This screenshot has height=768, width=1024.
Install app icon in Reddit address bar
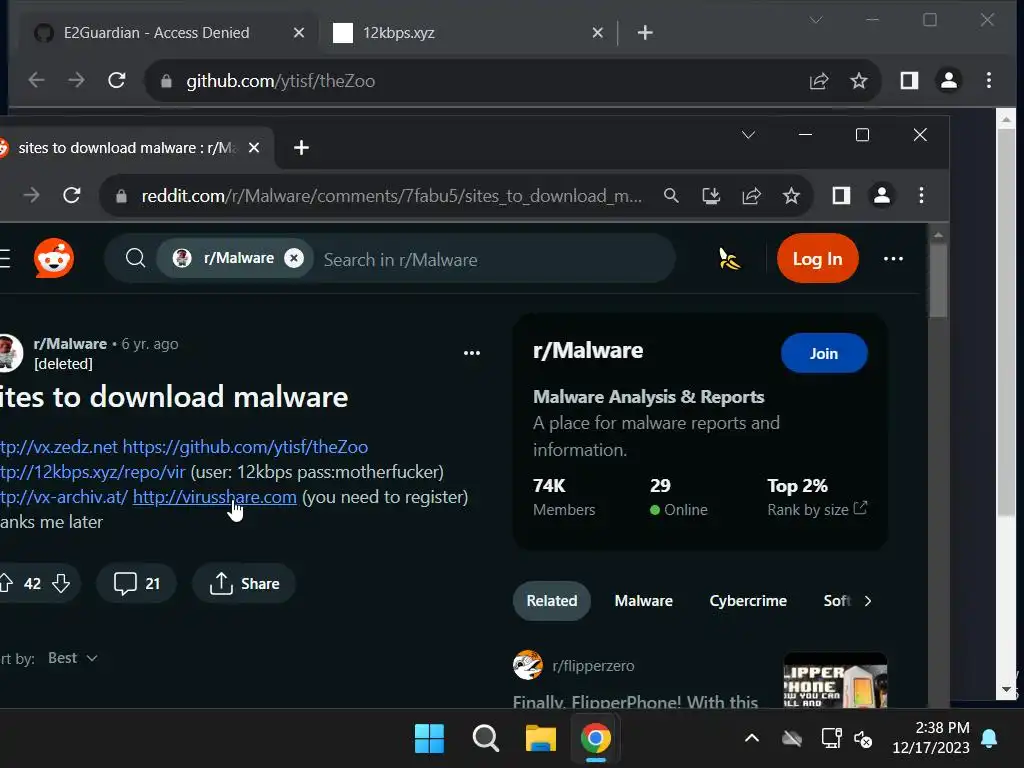[711, 195]
